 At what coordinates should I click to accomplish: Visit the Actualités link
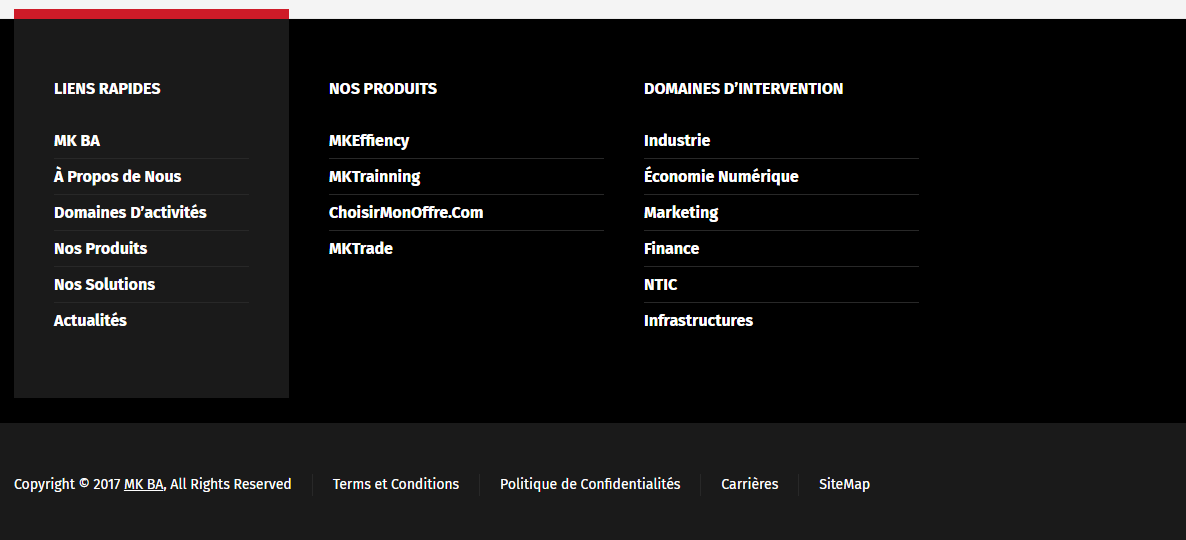tap(90, 321)
